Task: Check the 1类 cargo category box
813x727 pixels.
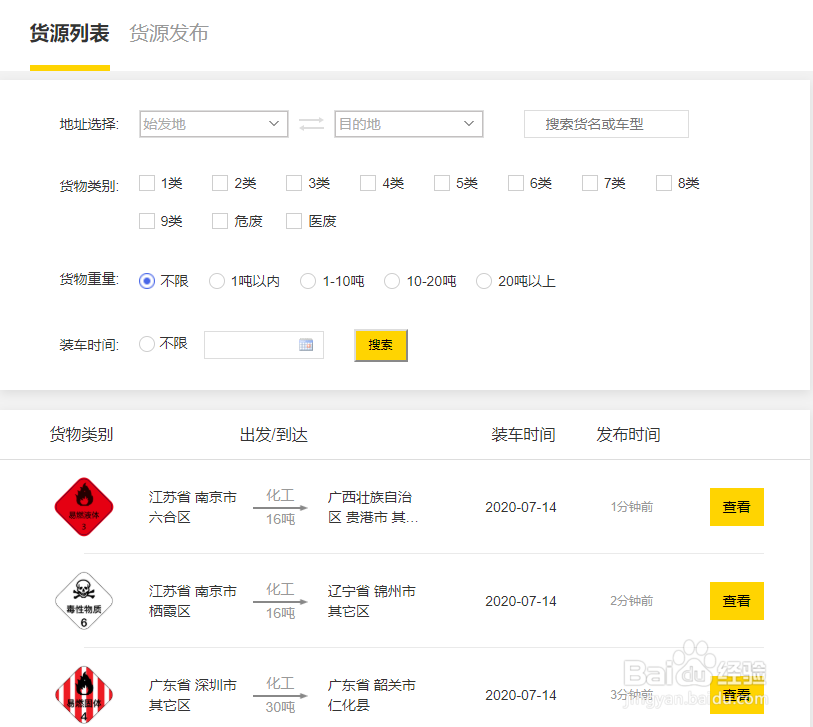Action: 147,183
